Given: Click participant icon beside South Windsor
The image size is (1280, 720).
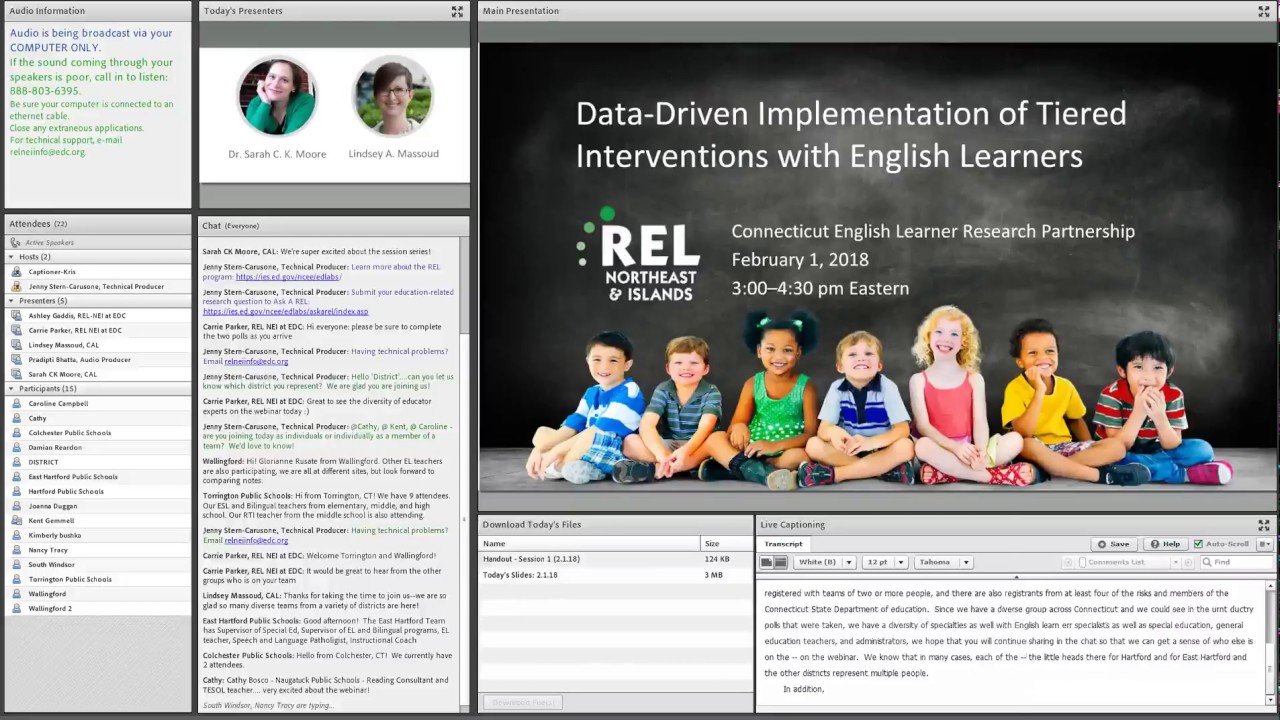Looking at the screenshot, I should click(17, 565).
